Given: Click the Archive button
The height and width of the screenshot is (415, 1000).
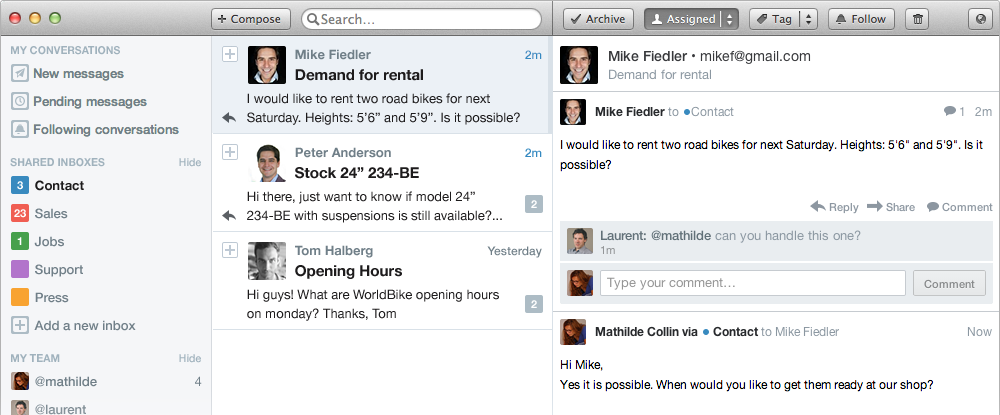Looking at the screenshot, I should tap(598, 19).
